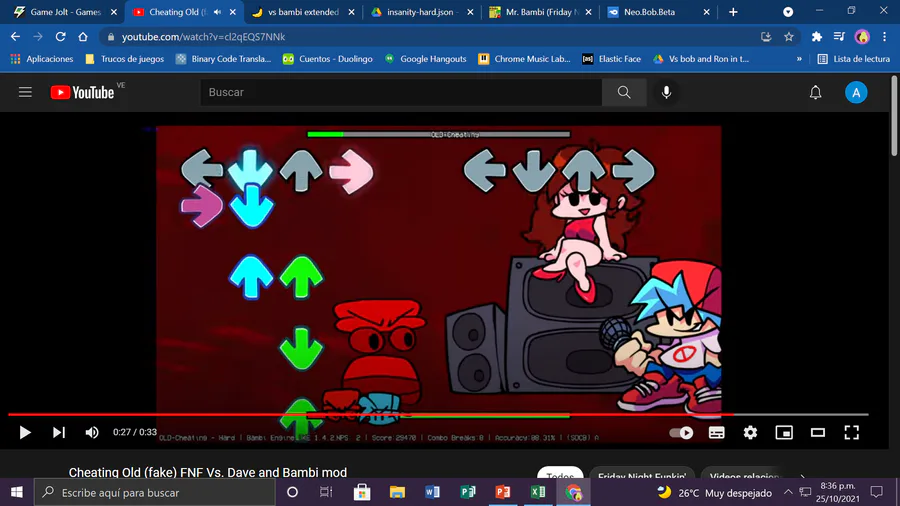Open YouTube hamburger guide menu

(x=25, y=92)
